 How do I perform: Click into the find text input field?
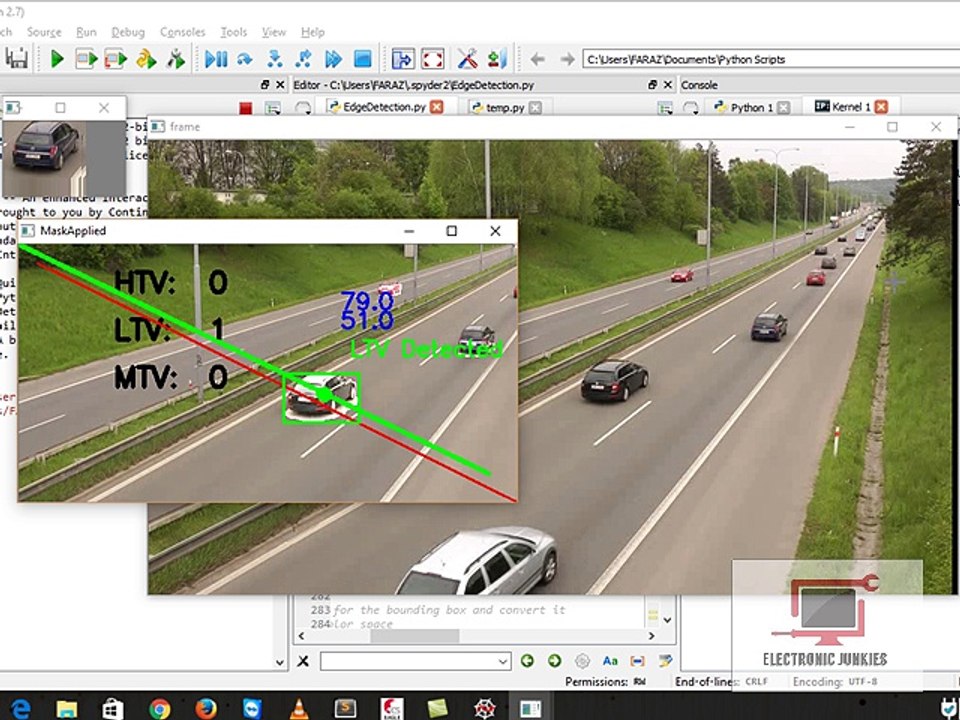coord(408,661)
